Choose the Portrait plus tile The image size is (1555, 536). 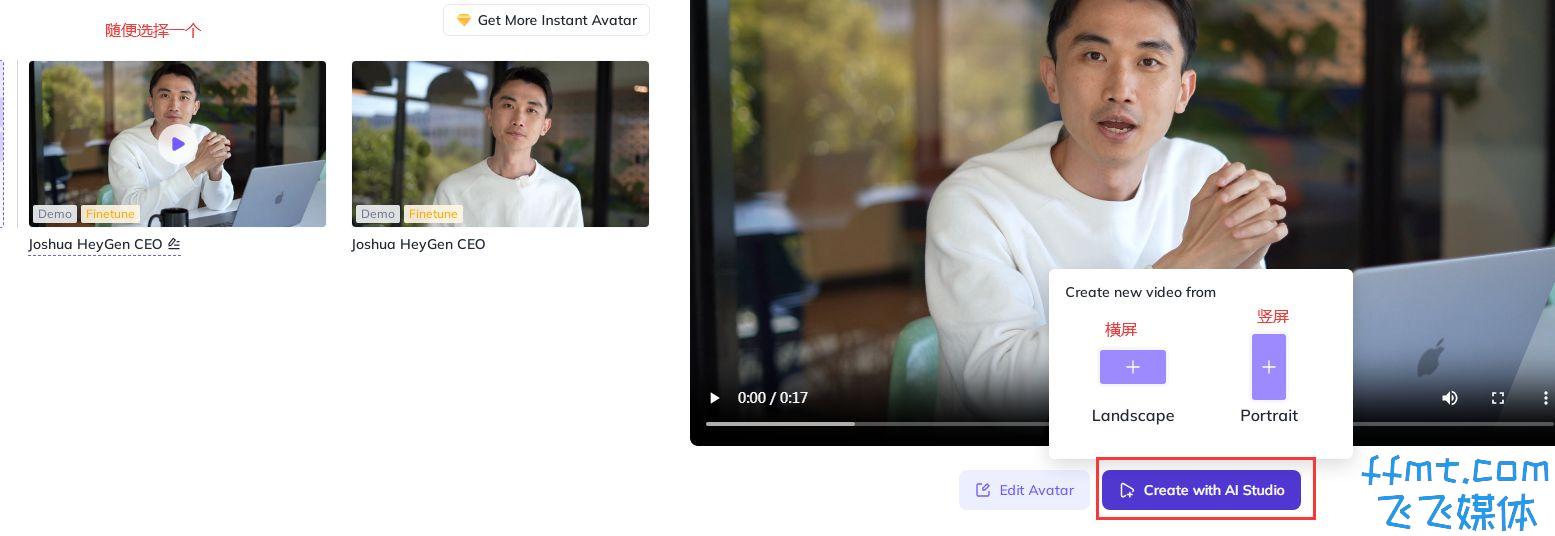coord(1269,367)
